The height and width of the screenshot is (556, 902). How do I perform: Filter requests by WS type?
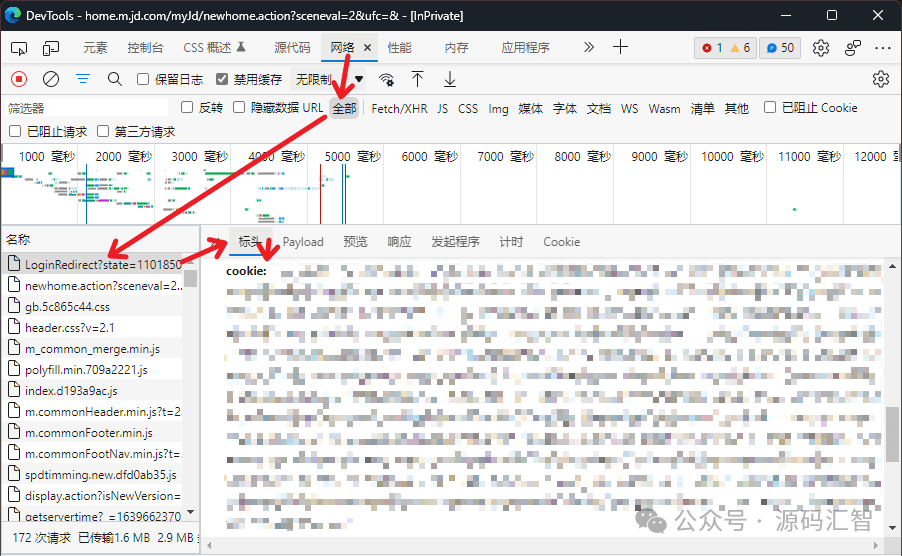(x=629, y=108)
